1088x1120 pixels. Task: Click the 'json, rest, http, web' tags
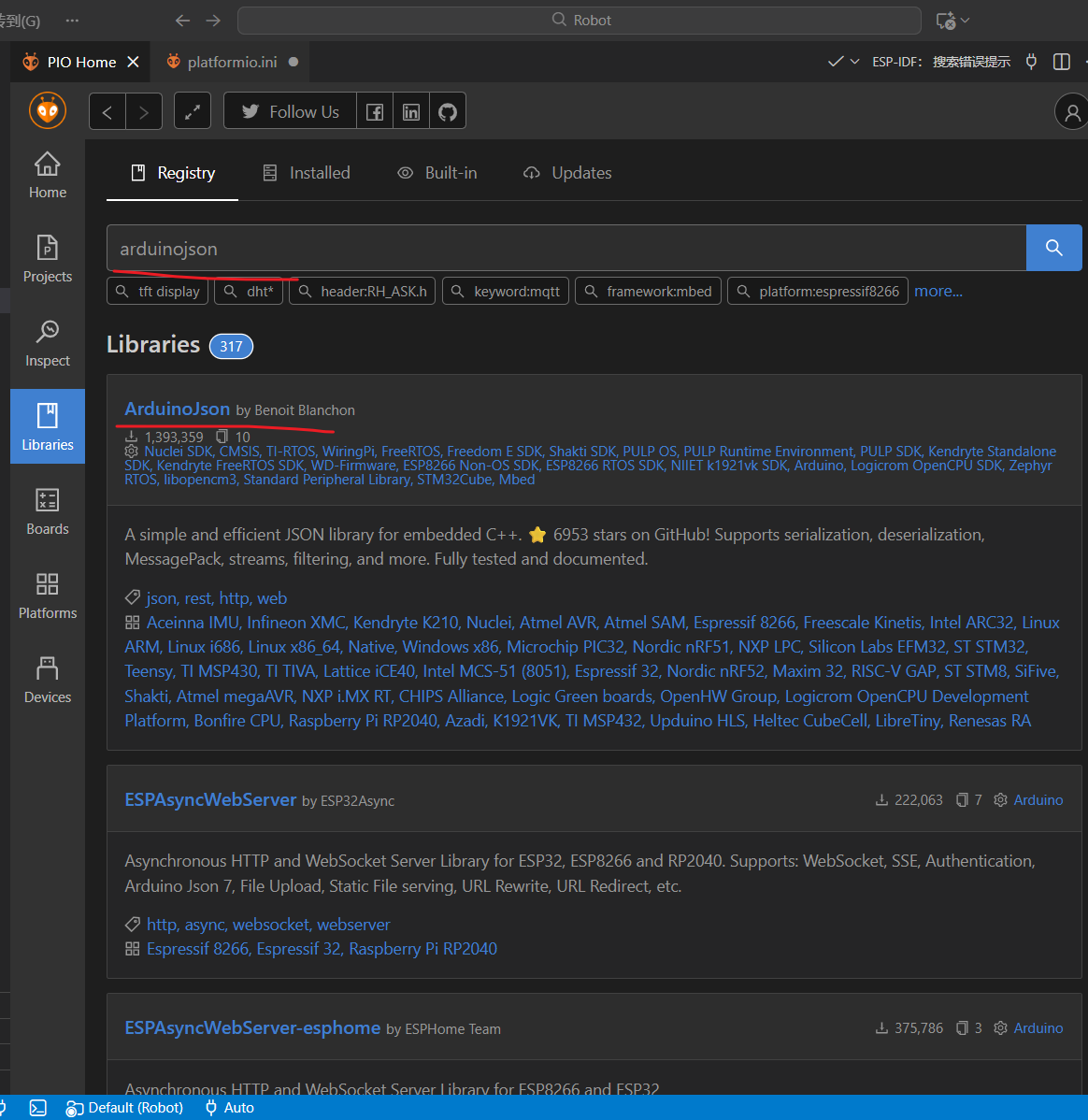tap(217, 597)
